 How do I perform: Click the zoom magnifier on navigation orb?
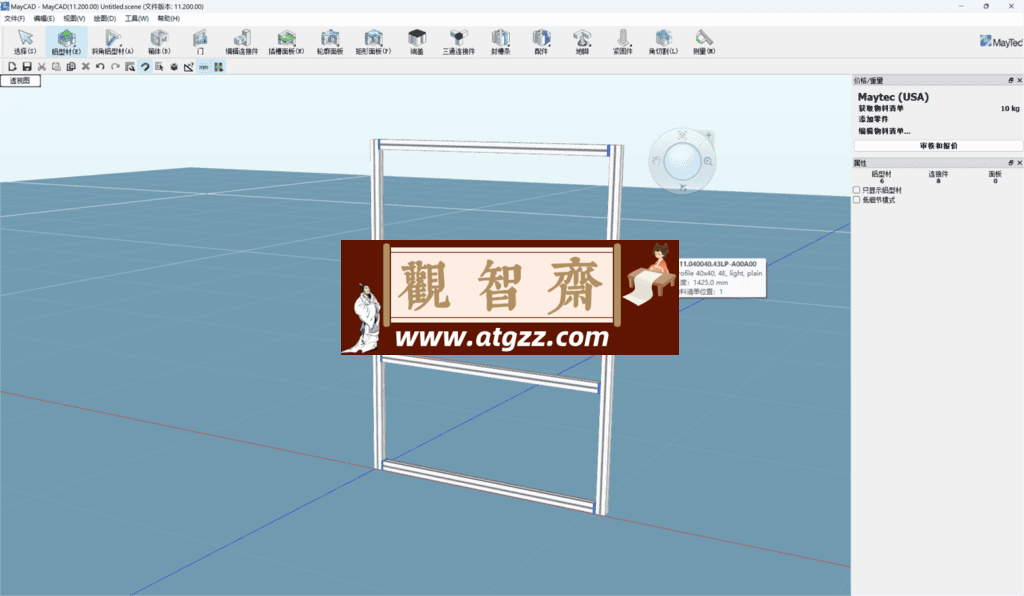[x=708, y=161]
